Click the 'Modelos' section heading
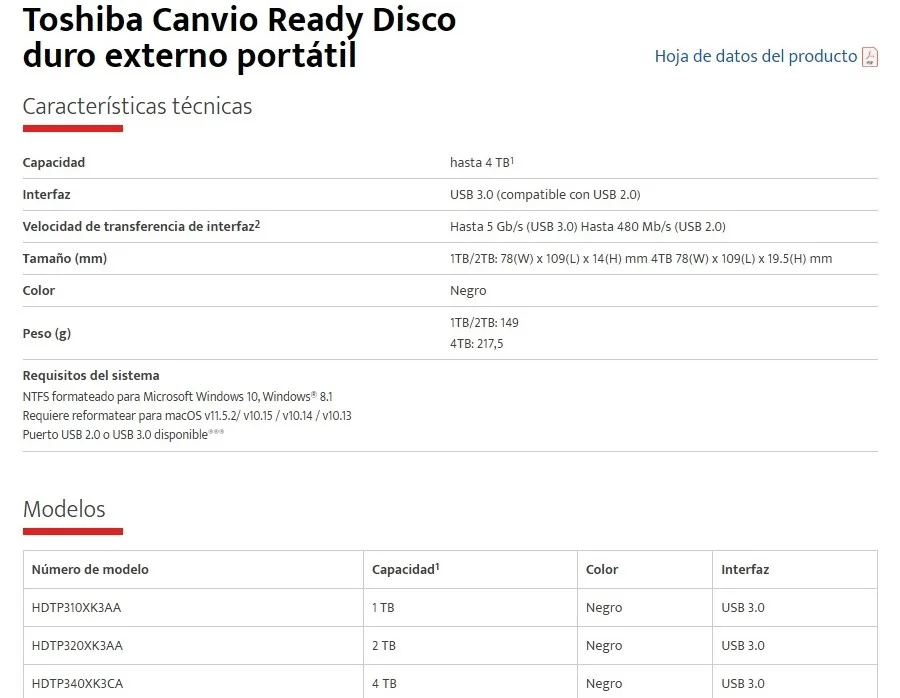 [64, 509]
